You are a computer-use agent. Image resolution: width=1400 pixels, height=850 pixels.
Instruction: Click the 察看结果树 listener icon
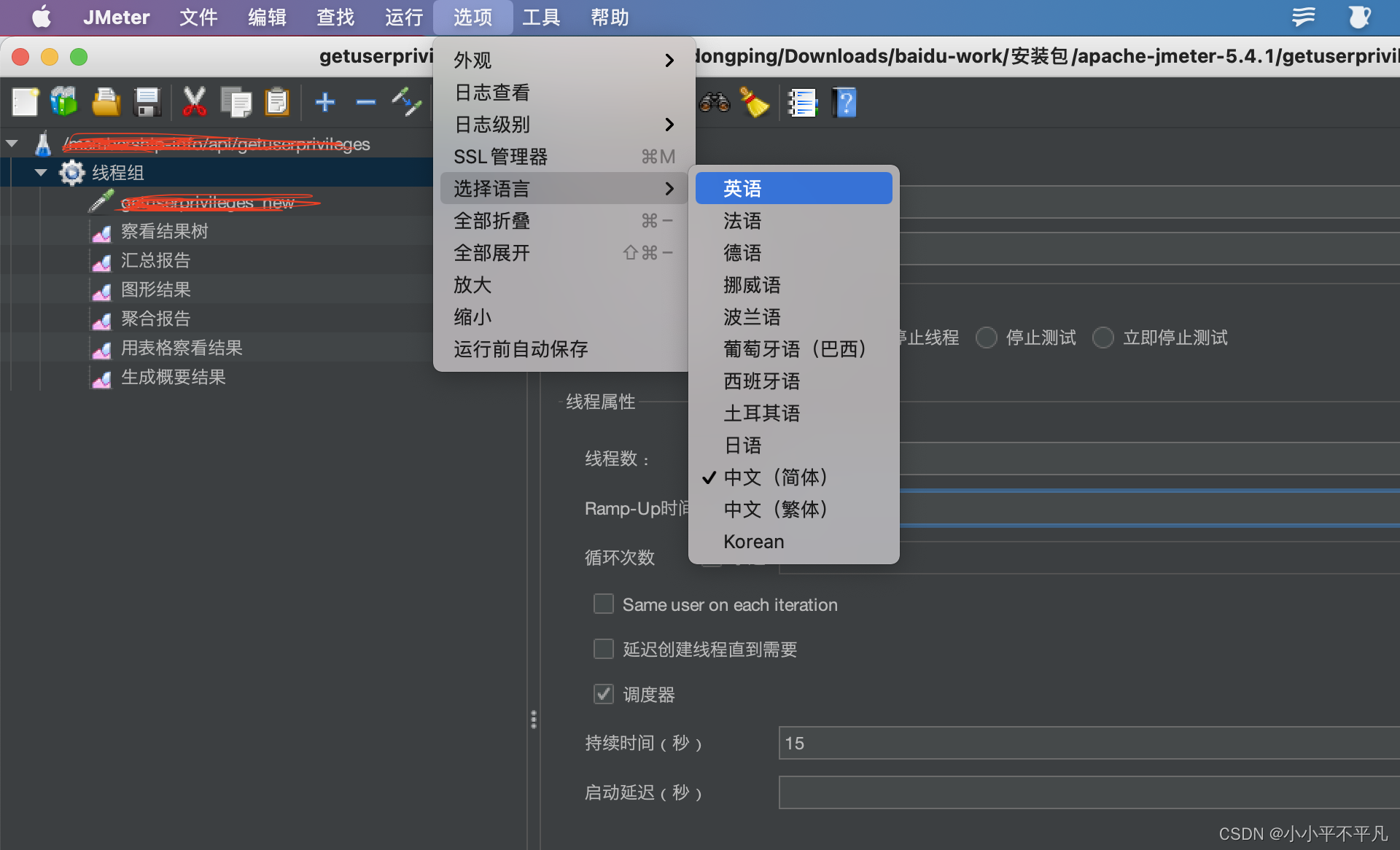tap(101, 232)
